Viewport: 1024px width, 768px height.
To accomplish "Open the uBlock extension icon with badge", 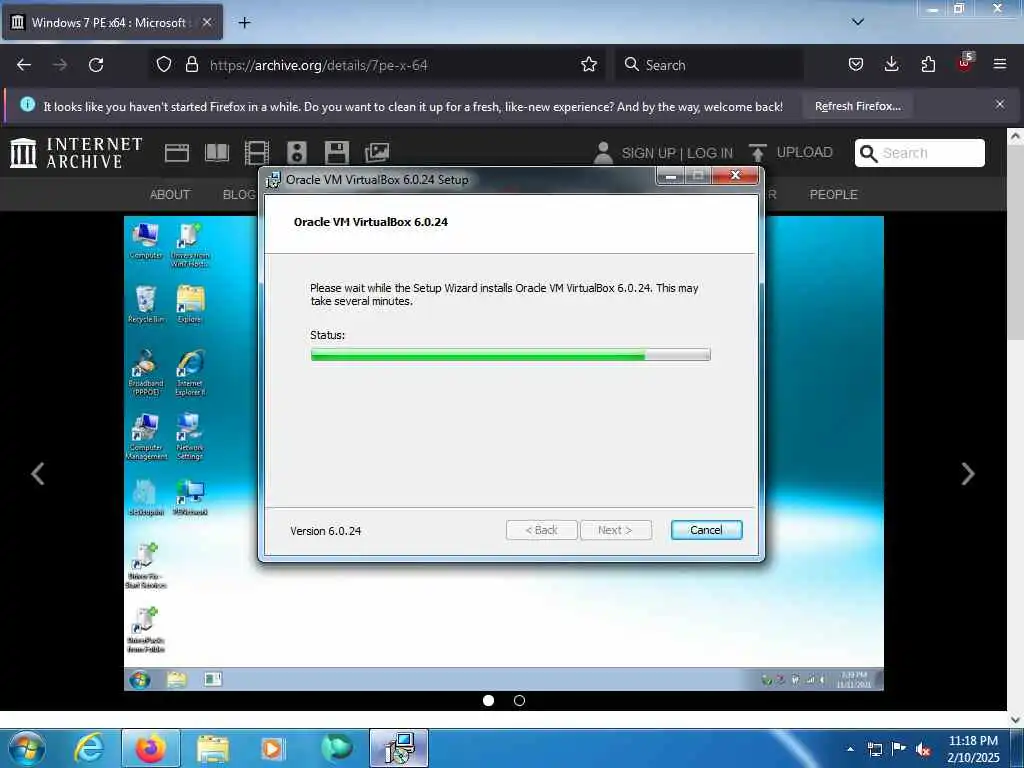I will tap(965, 63).
